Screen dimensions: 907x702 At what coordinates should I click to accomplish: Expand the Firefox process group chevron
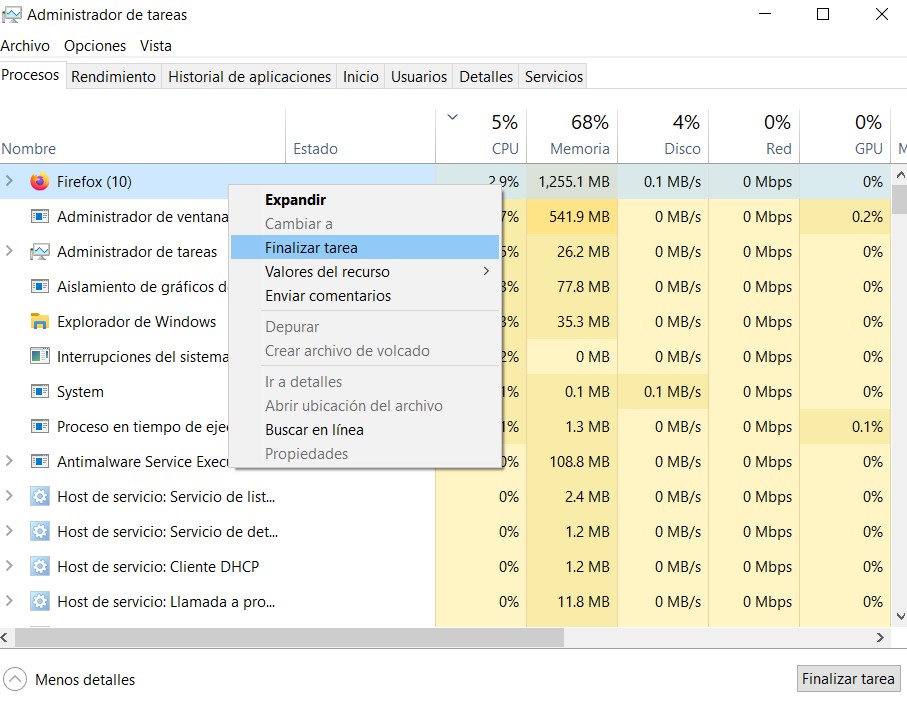(x=10, y=182)
